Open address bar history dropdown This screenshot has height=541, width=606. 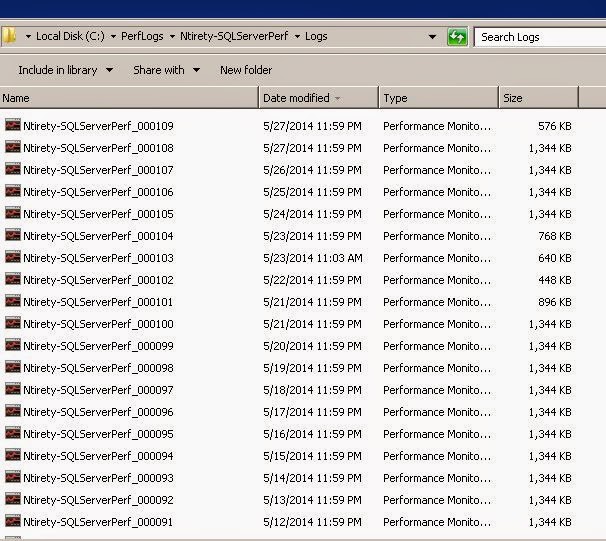coord(432,37)
